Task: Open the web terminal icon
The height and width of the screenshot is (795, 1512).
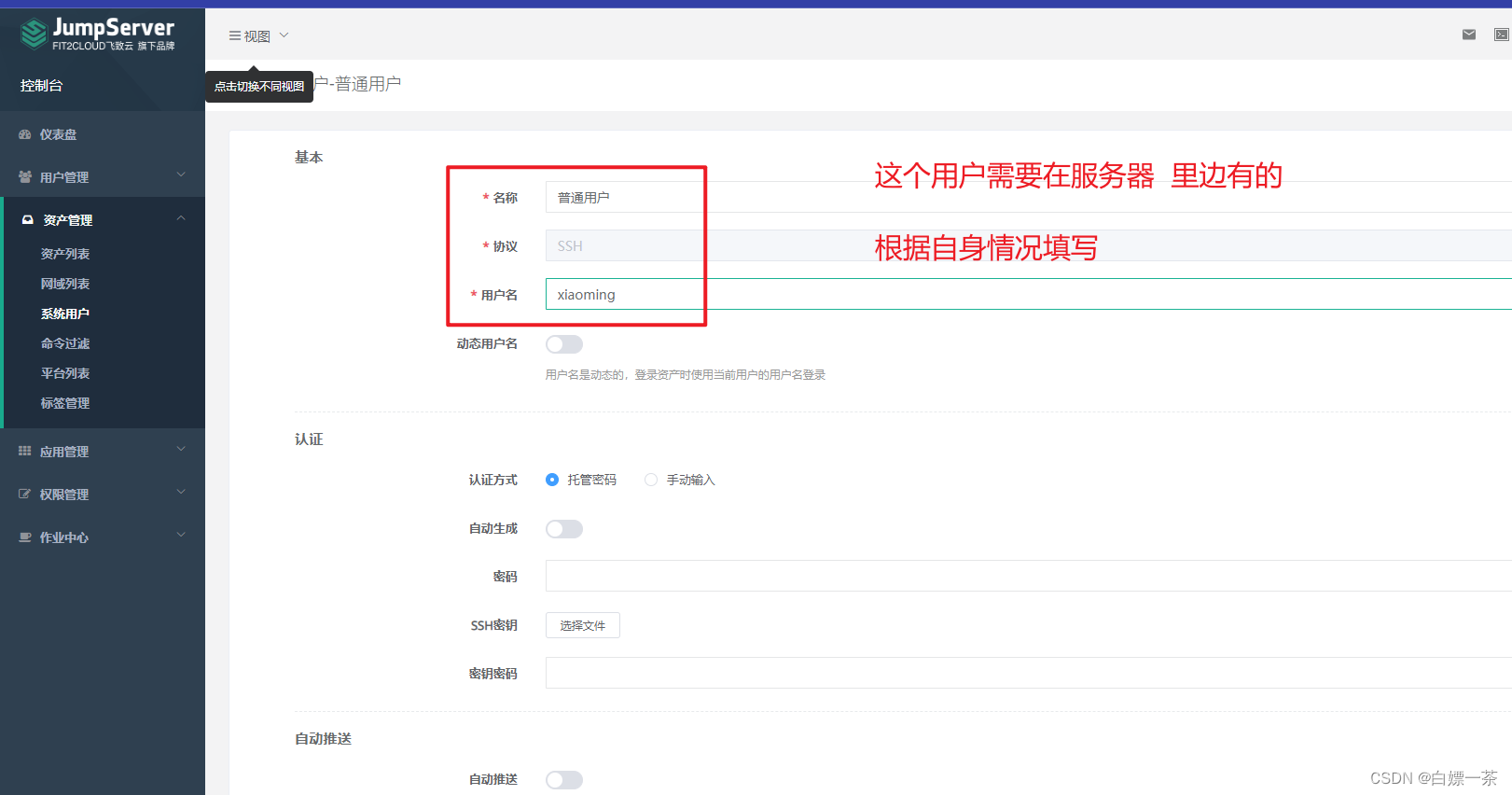Action: click(1501, 35)
